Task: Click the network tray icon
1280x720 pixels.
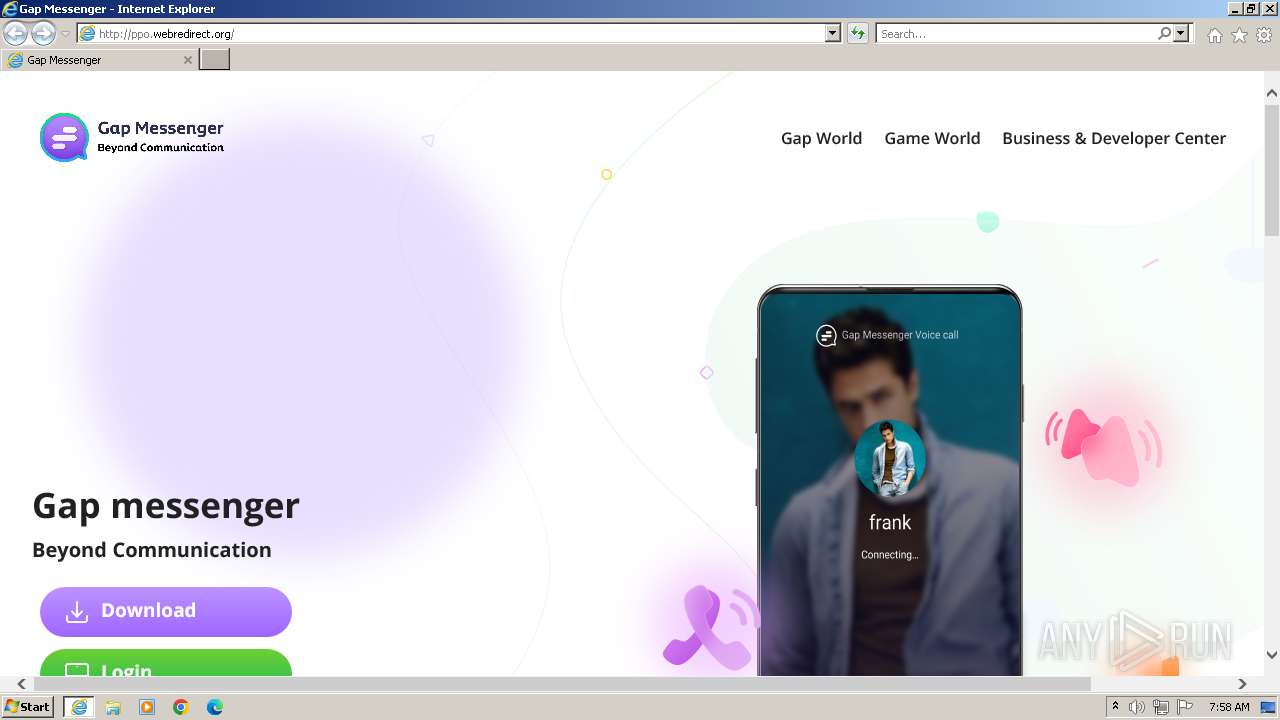Action: [x=1160, y=707]
